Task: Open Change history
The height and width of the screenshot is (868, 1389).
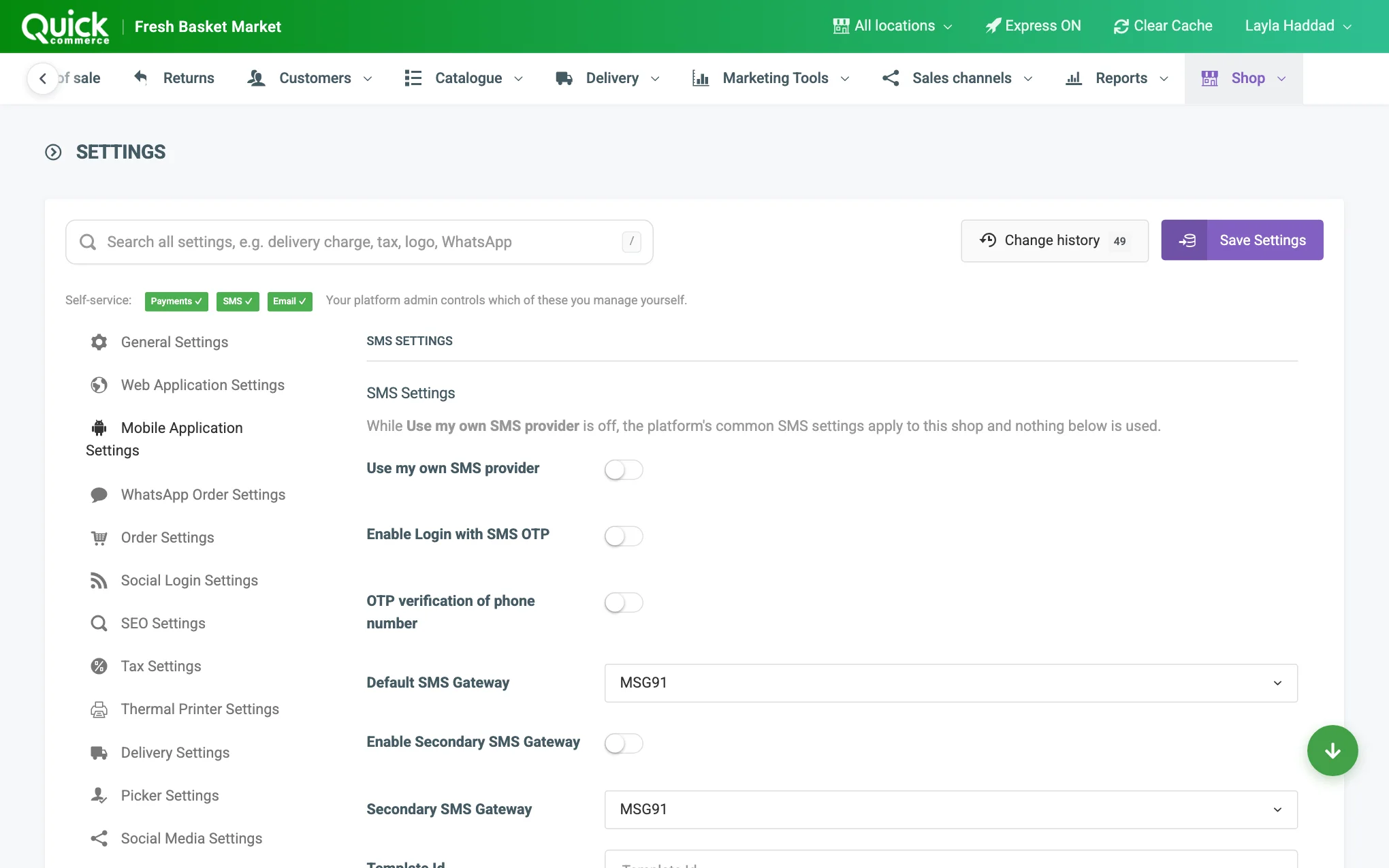Action: pyautogui.click(x=1055, y=240)
